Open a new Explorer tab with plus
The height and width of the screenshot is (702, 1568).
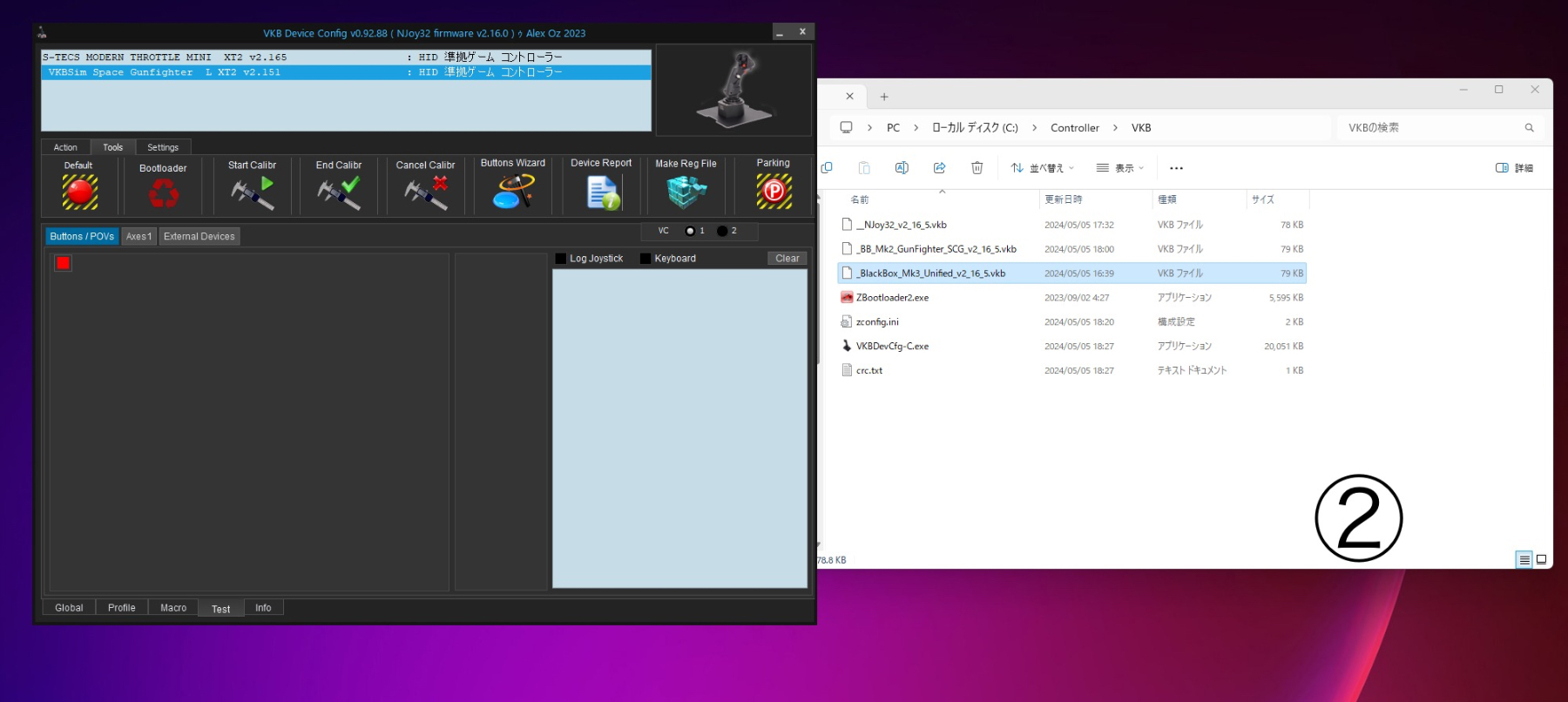884,97
